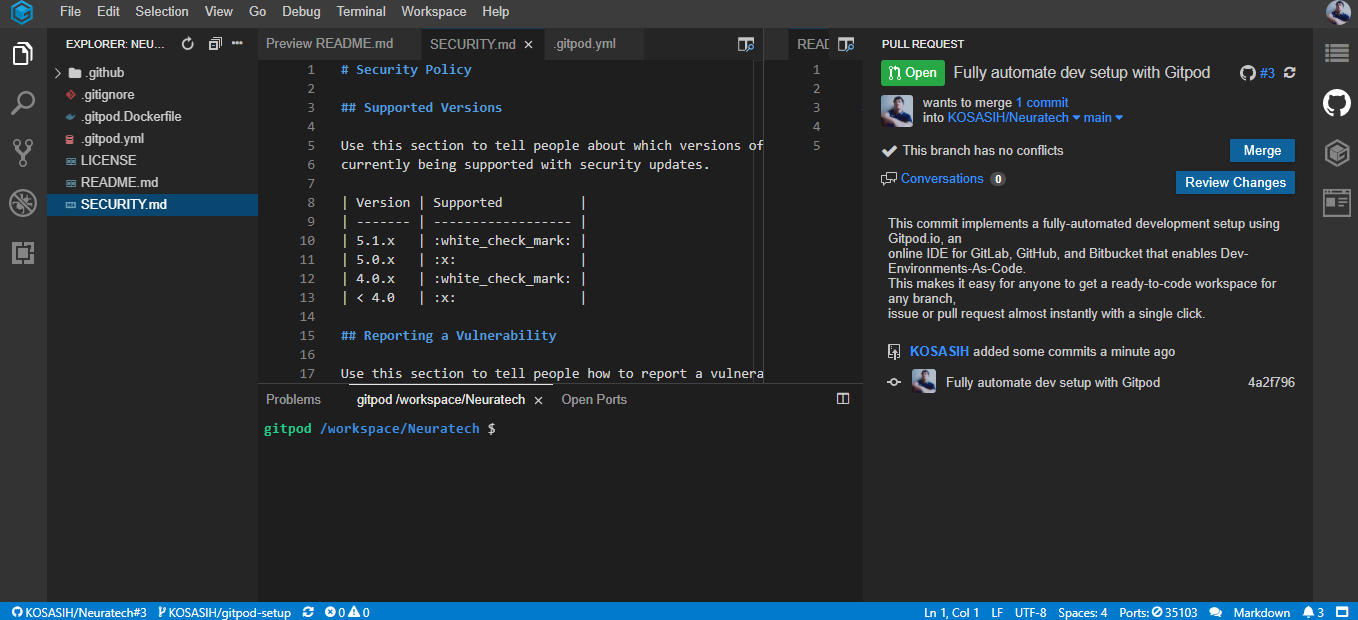This screenshot has height=620, width=1358.
Task: Click the feedback chat icon in the status bar
Action: 1215,612
